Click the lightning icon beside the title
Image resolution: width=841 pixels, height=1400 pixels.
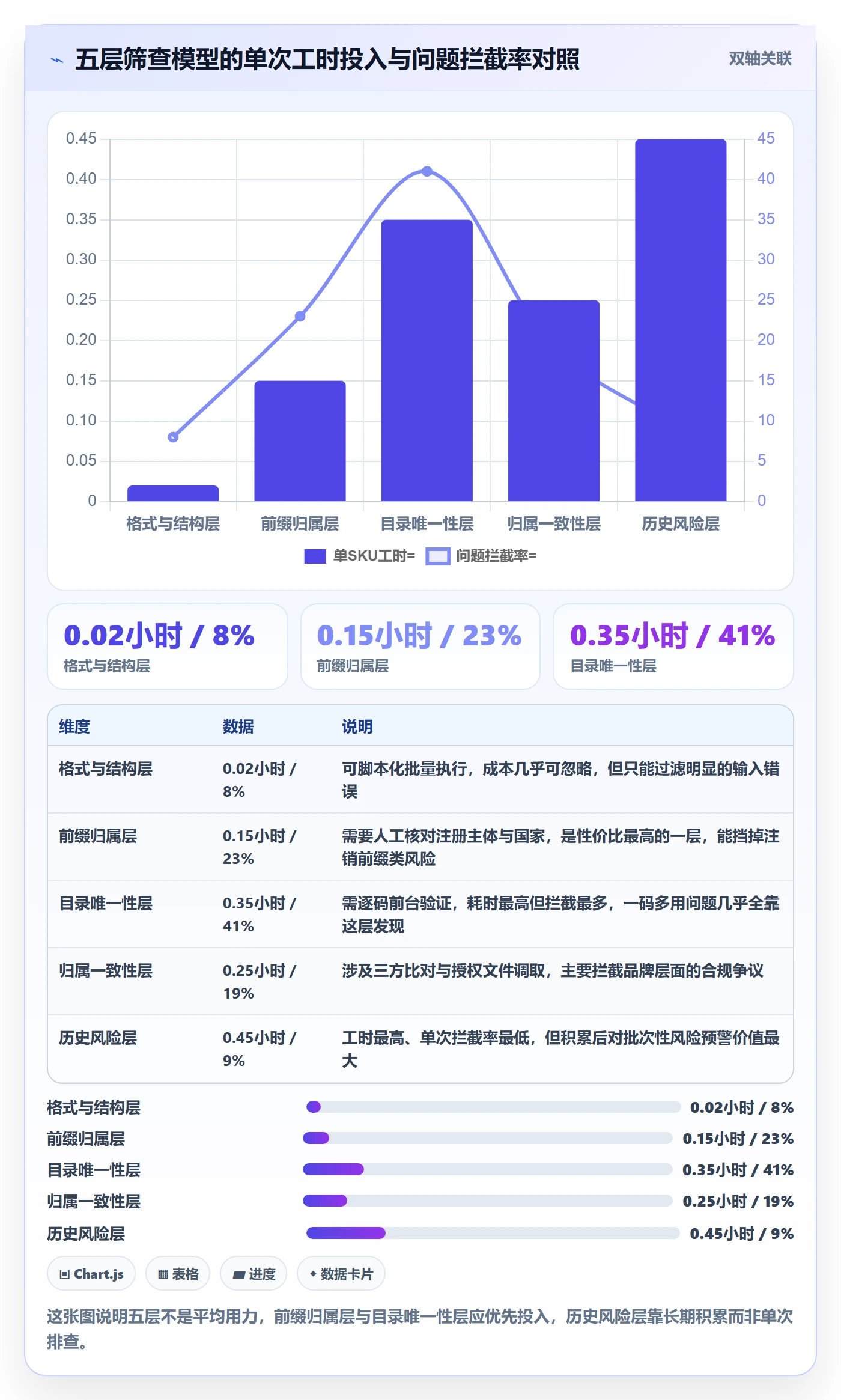57,60
